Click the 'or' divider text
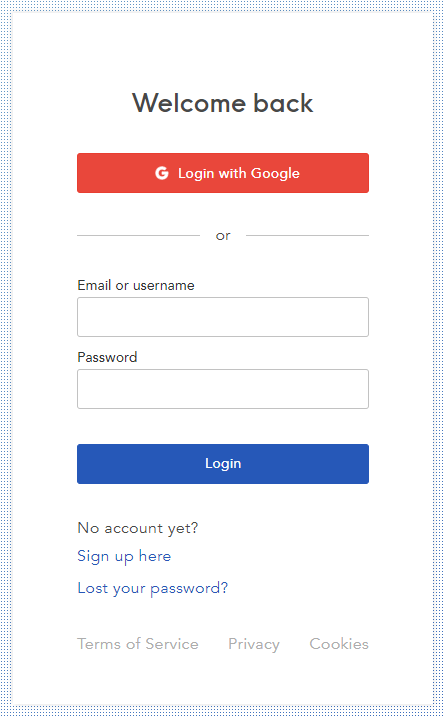This screenshot has width=444, height=716. 223,236
